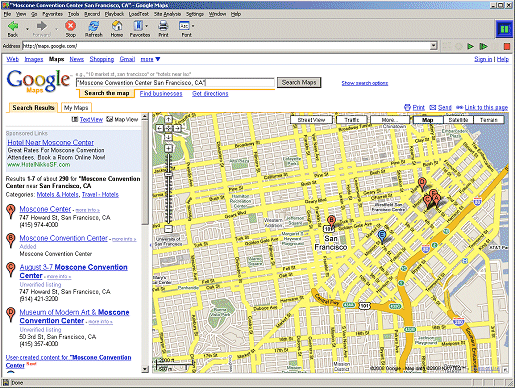Click Show search options link
The width and height of the screenshot is (515, 388).
365,83
